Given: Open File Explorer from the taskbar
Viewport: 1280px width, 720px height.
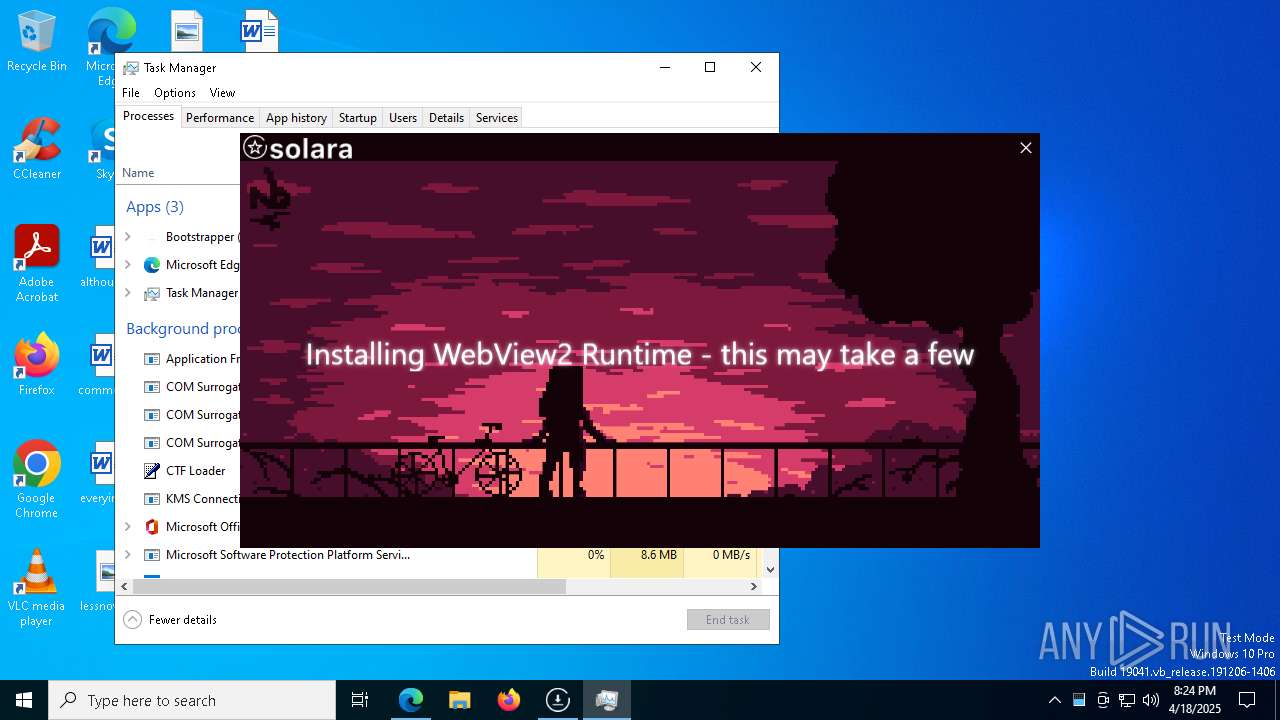Looking at the screenshot, I should [460, 700].
